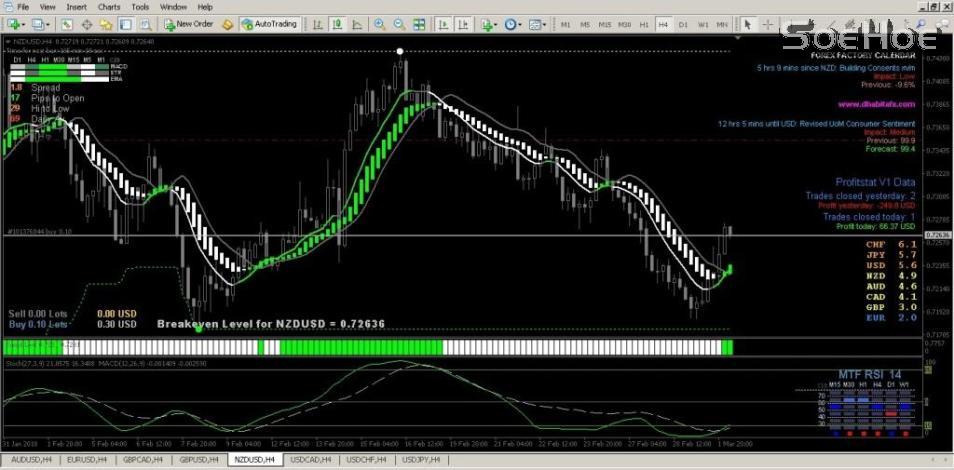Select the D1 timeframe button
Image resolution: width=954 pixels, height=470 pixels.
(683, 23)
